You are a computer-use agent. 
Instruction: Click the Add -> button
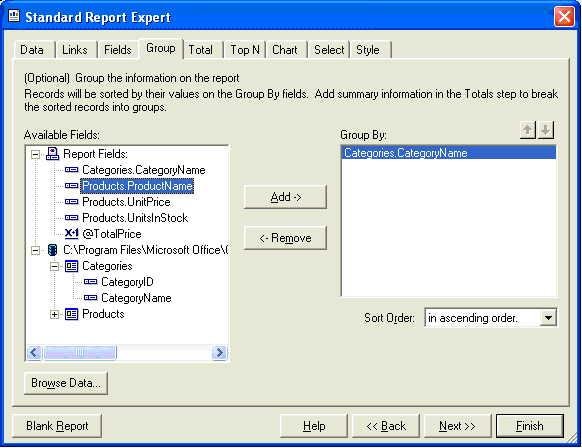(x=285, y=197)
